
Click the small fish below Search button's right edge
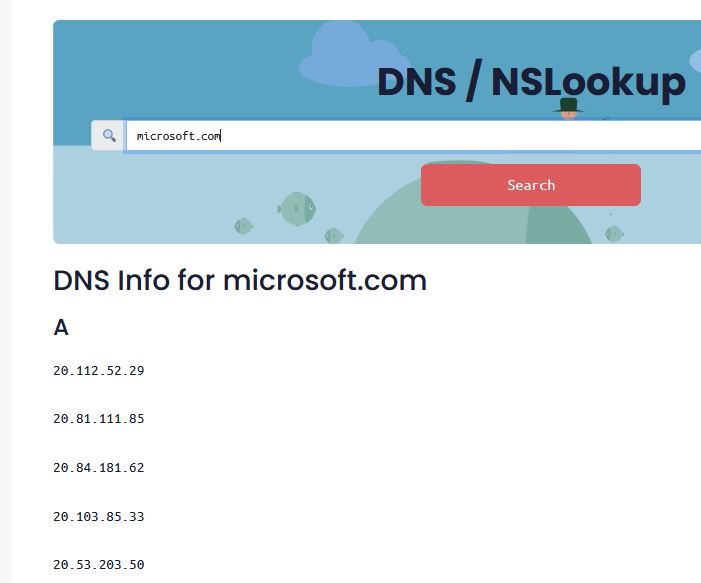click(x=614, y=234)
